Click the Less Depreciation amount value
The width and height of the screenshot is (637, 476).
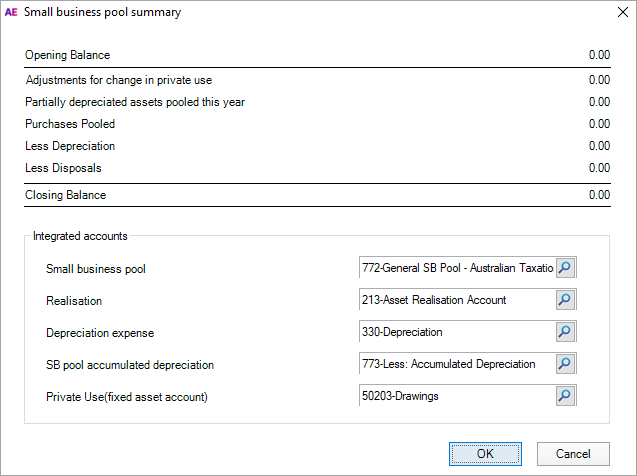click(599, 146)
